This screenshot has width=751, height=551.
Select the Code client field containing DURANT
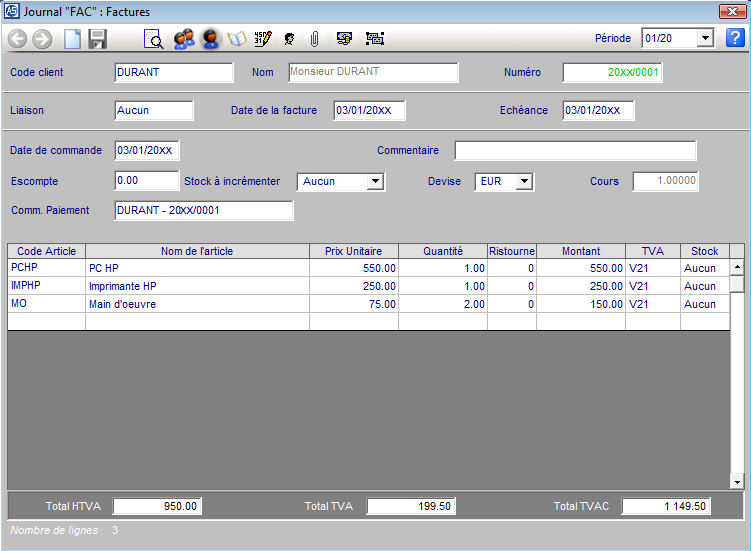[x=174, y=72]
